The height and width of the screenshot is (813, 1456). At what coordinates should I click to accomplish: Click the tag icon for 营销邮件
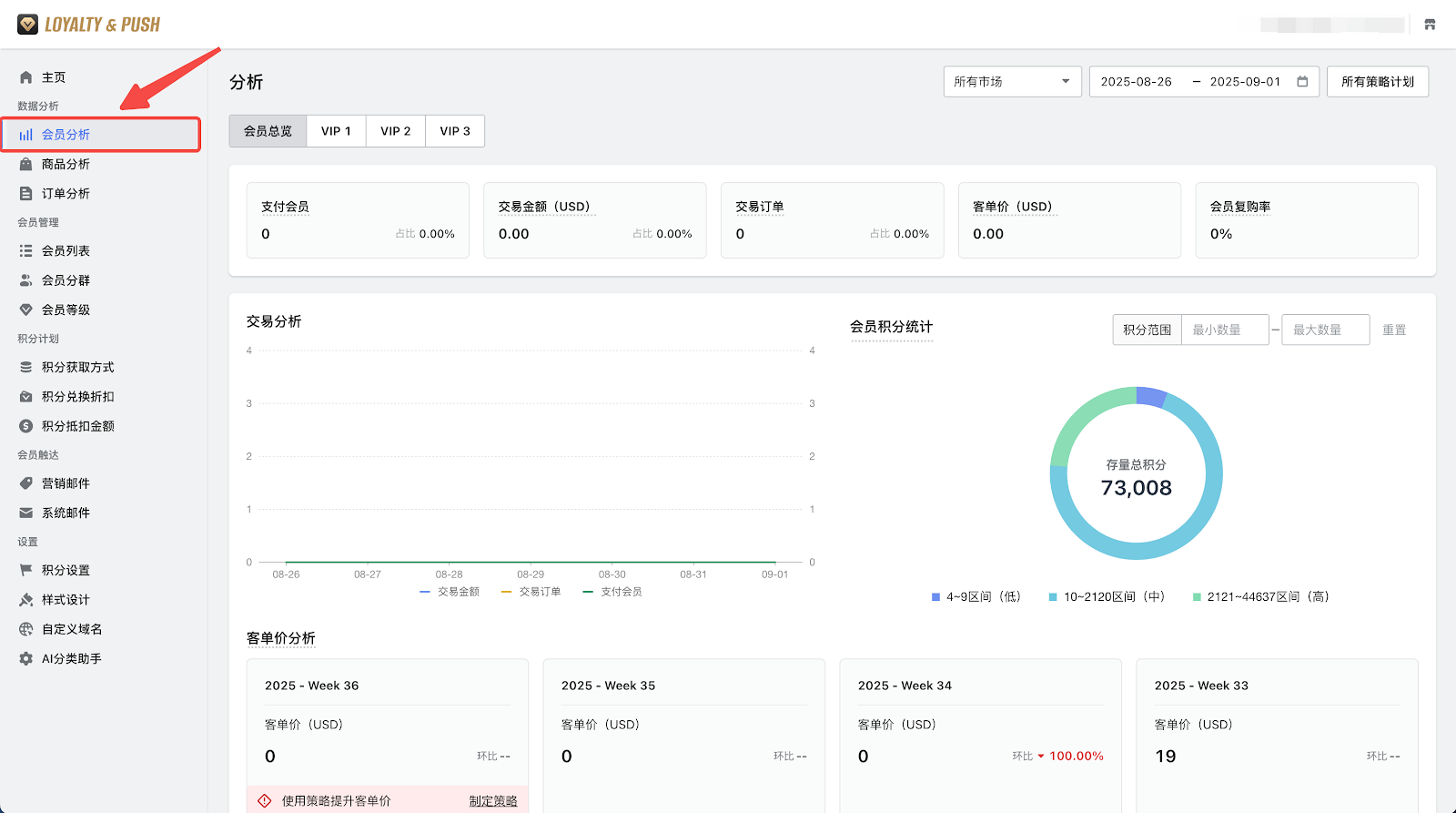pos(26,483)
